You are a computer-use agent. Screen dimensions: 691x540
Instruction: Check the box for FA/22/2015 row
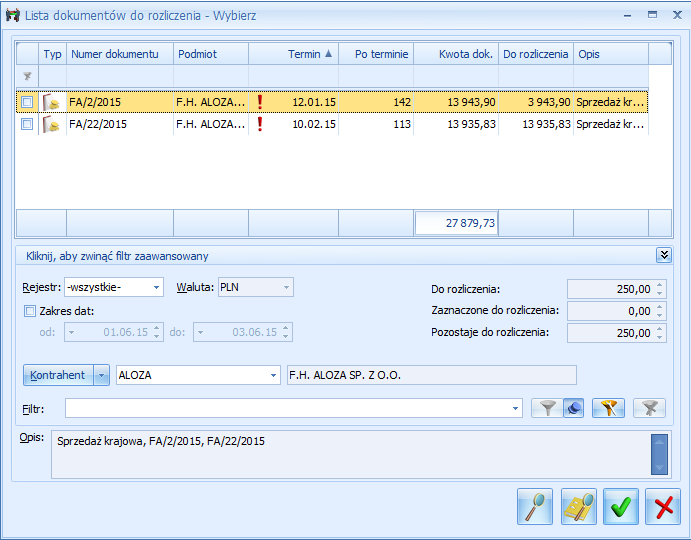click(27, 124)
